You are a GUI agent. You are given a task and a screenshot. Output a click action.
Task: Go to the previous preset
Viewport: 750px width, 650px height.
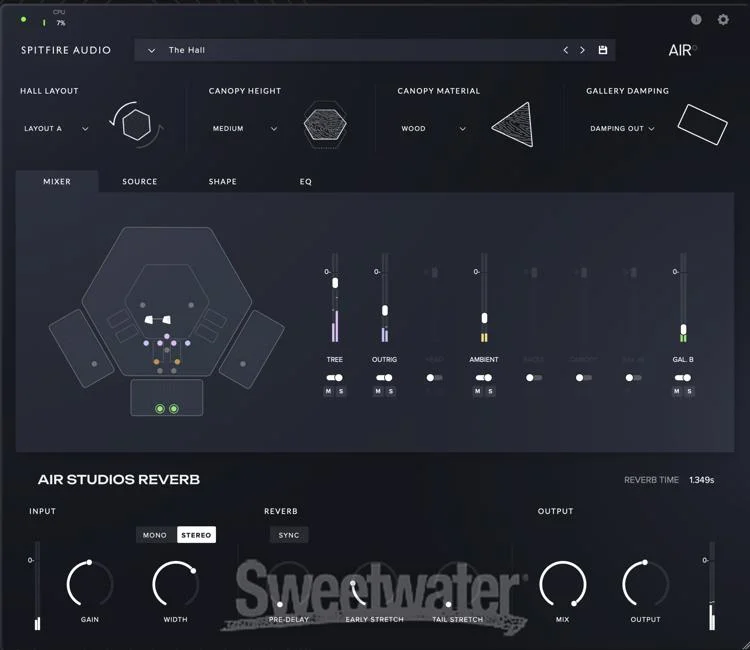point(565,50)
